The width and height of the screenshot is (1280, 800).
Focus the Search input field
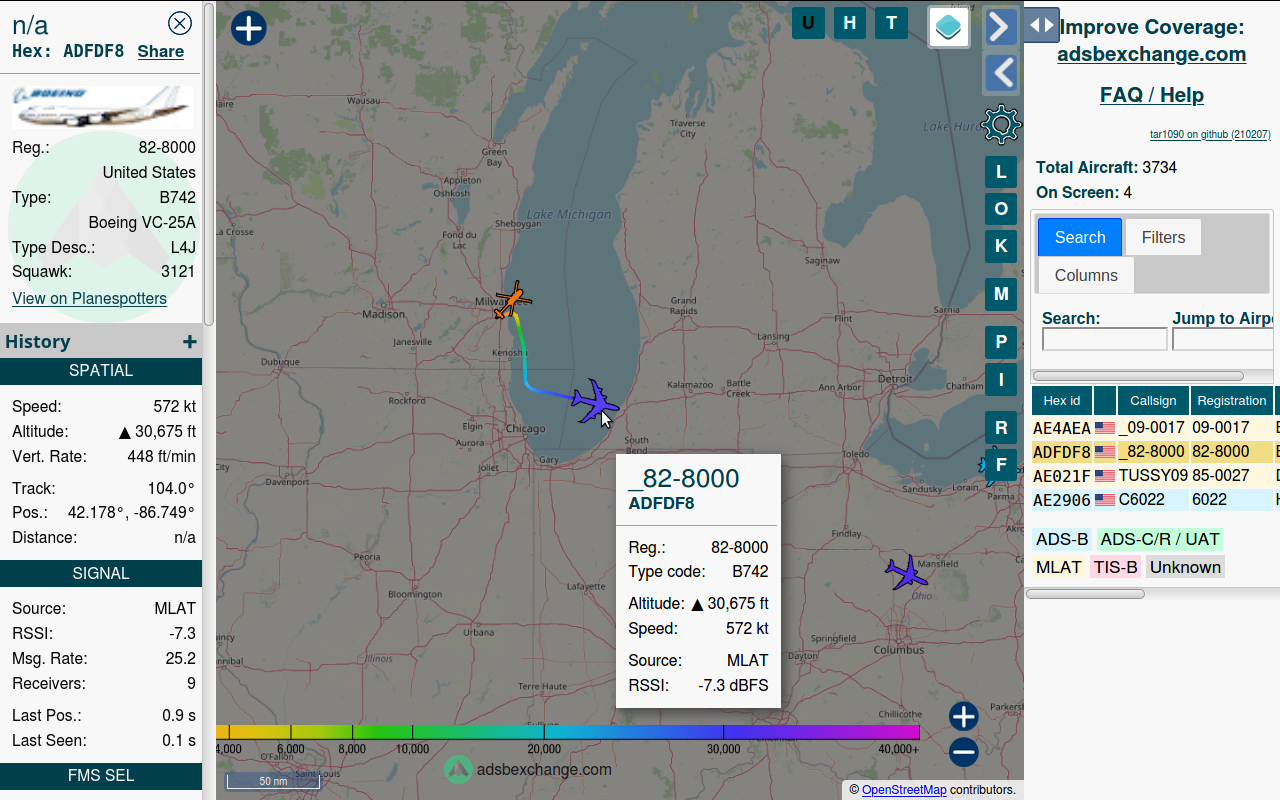[1105, 339]
